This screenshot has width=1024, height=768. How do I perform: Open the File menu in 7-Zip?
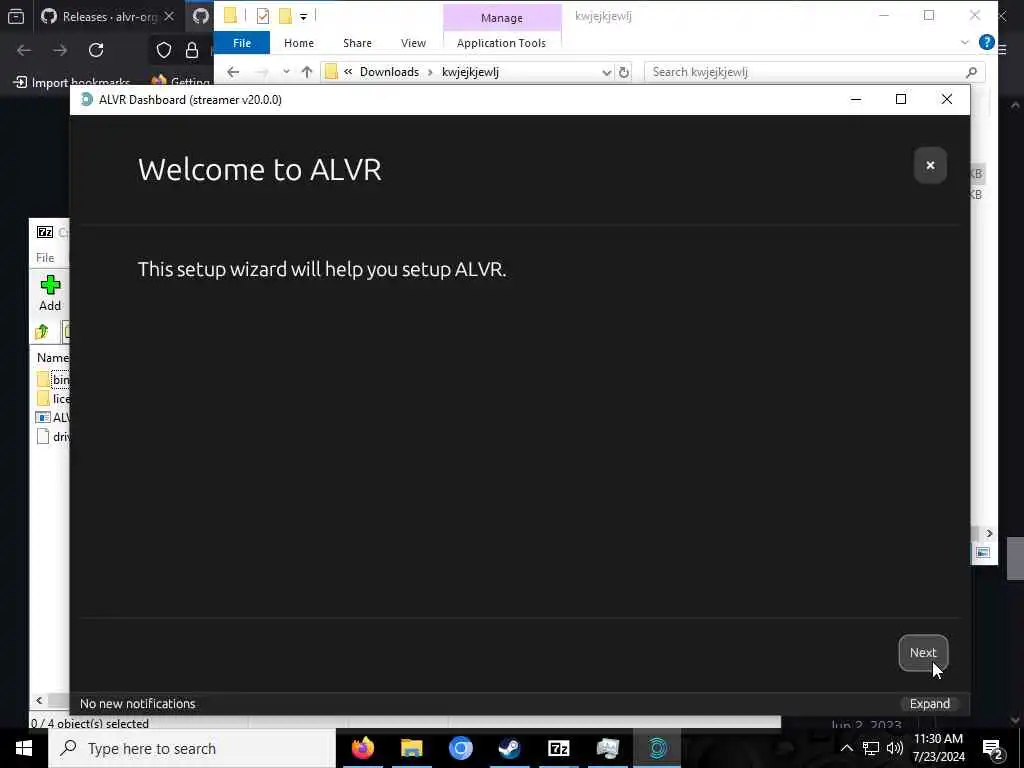coord(45,257)
